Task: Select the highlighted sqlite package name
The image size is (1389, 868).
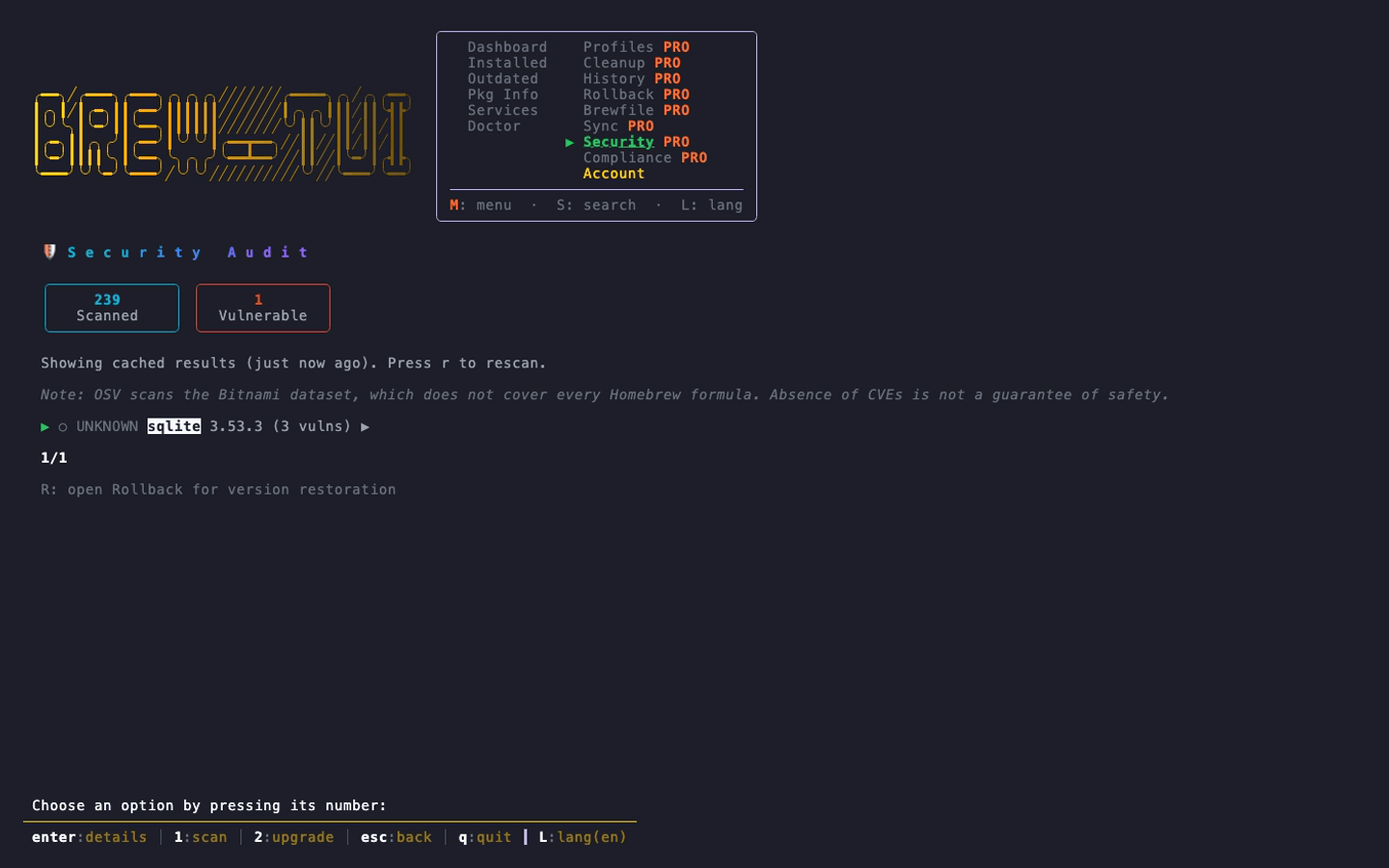Action: click(x=174, y=426)
